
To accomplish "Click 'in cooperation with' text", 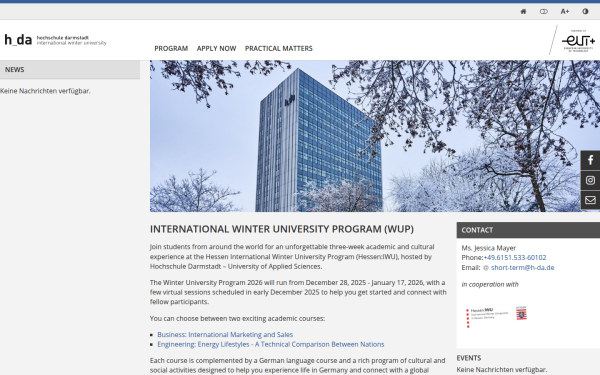I will pos(490,284).
